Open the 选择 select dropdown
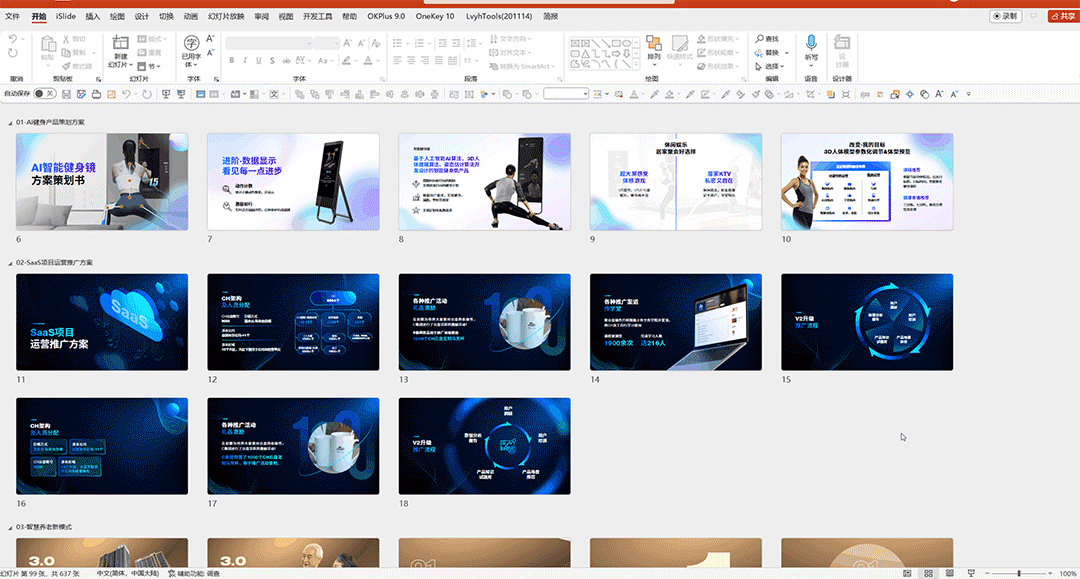The width and height of the screenshot is (1080, 579). click(x=770, y=66)
